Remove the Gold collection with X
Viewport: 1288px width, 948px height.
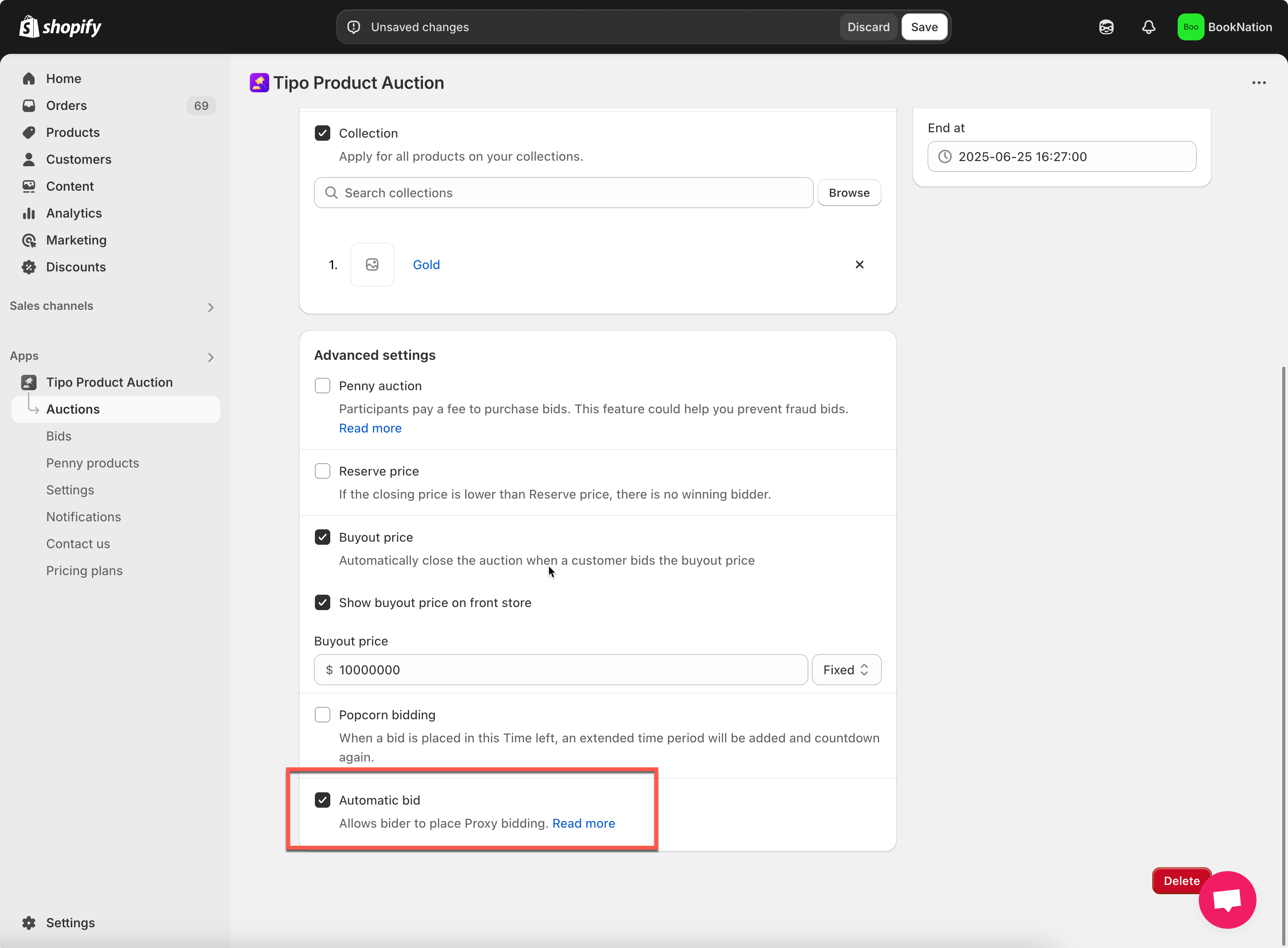[x=859, y=264]
